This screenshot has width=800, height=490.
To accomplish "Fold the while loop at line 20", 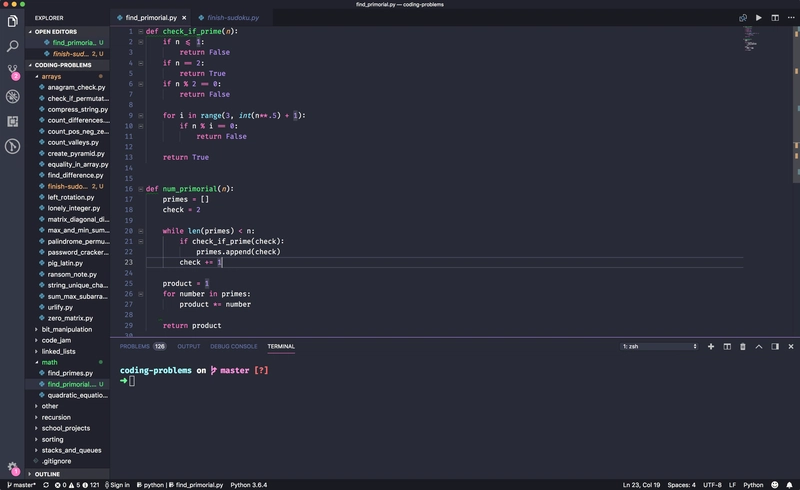I will pyautogui.click(x=140, y=231).
